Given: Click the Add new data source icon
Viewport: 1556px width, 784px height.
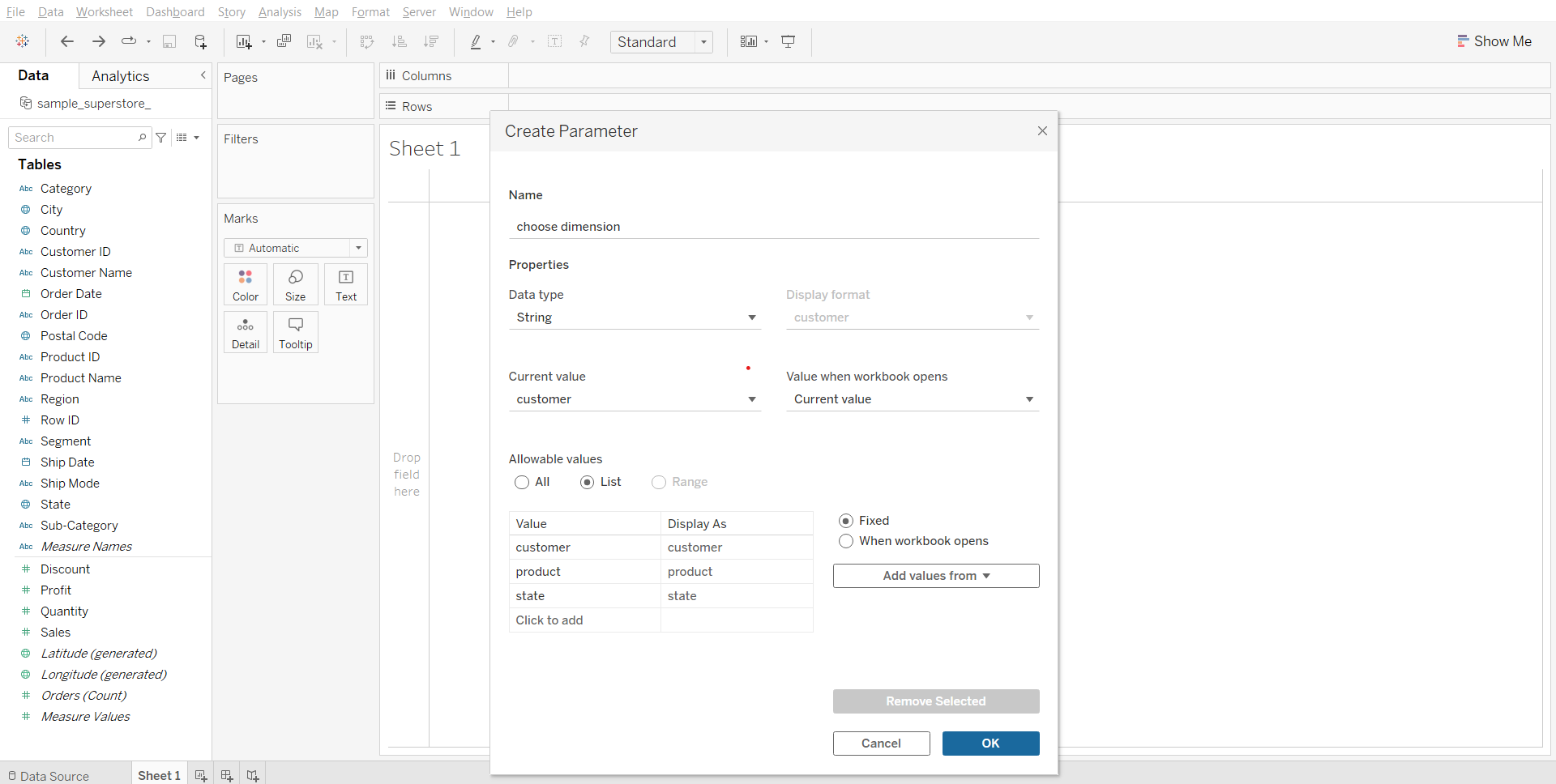Looking at the screenshot, I should click(x=200, y=41).
